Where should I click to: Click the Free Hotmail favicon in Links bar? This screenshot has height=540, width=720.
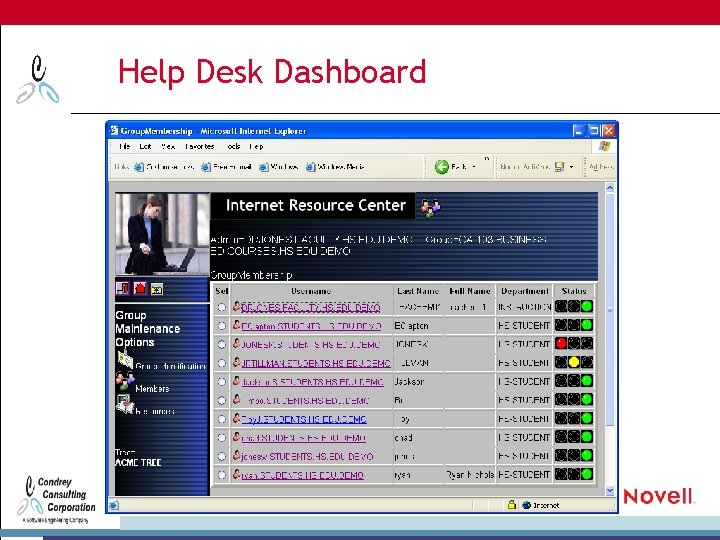coord(206,167)
